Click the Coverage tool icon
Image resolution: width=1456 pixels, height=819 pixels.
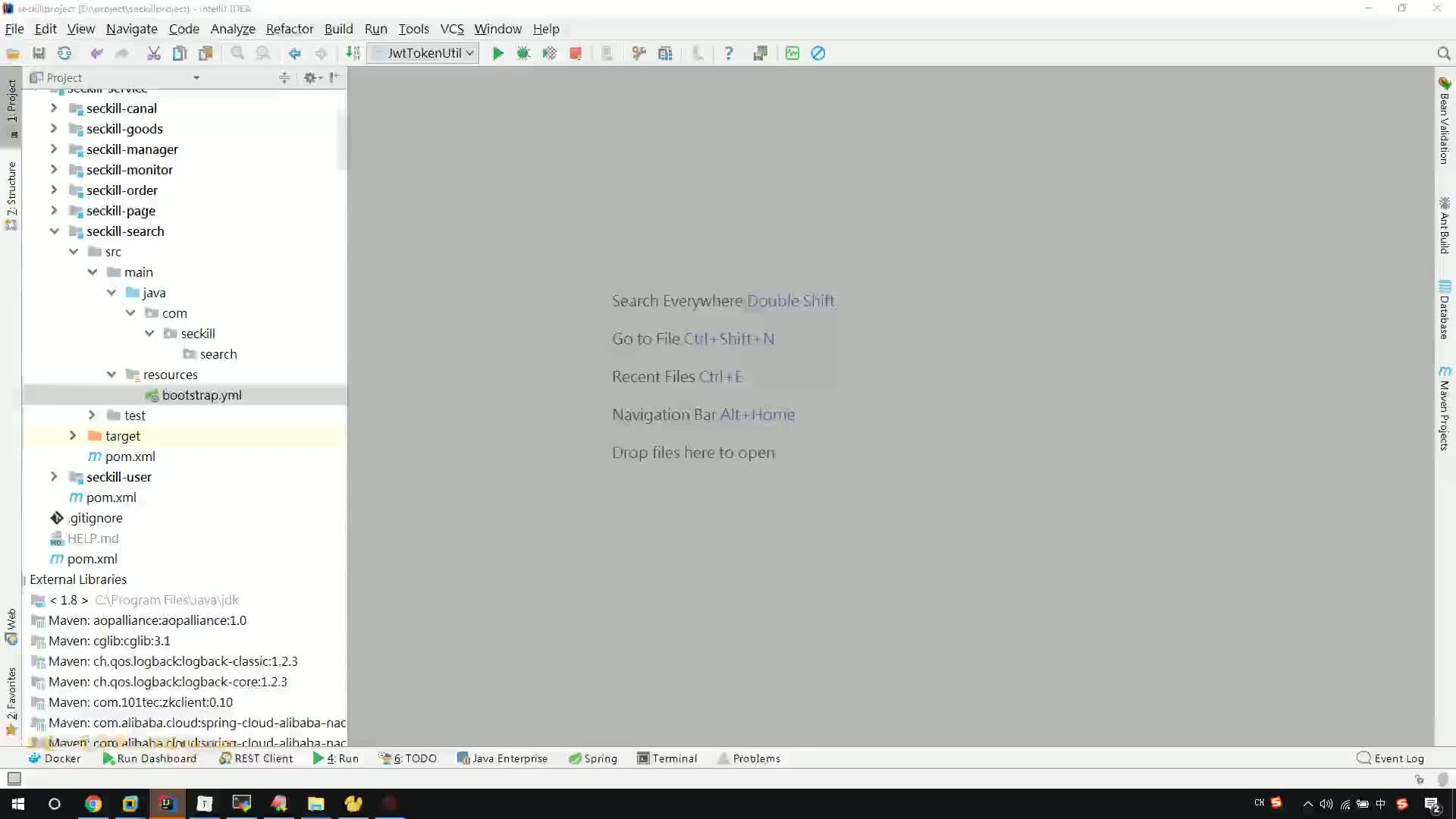(x=549, y=53)
